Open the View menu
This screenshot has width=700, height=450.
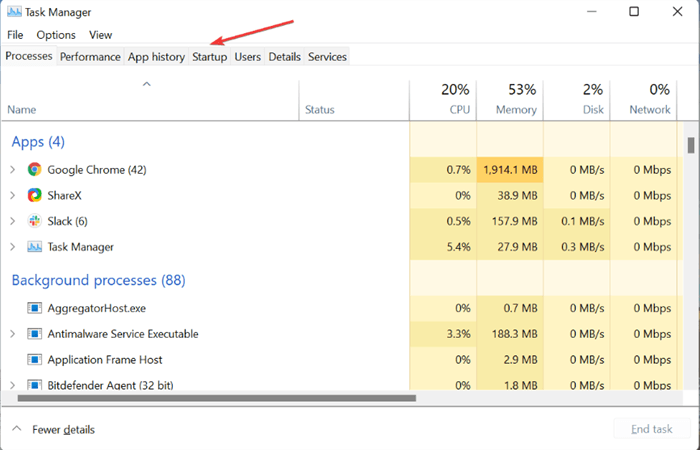point(100,35)
